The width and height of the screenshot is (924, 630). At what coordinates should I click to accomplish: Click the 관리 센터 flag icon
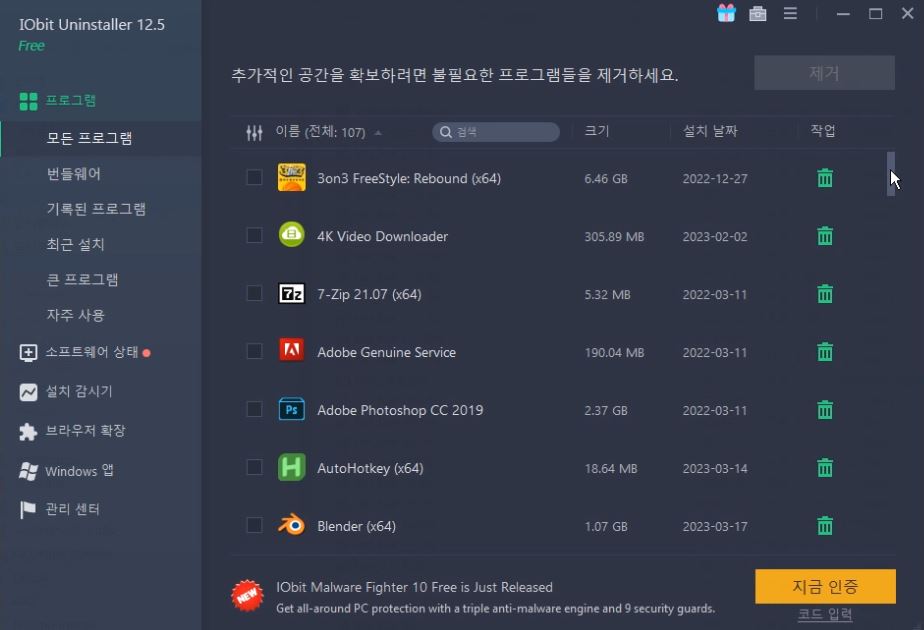tap(27, 510)
